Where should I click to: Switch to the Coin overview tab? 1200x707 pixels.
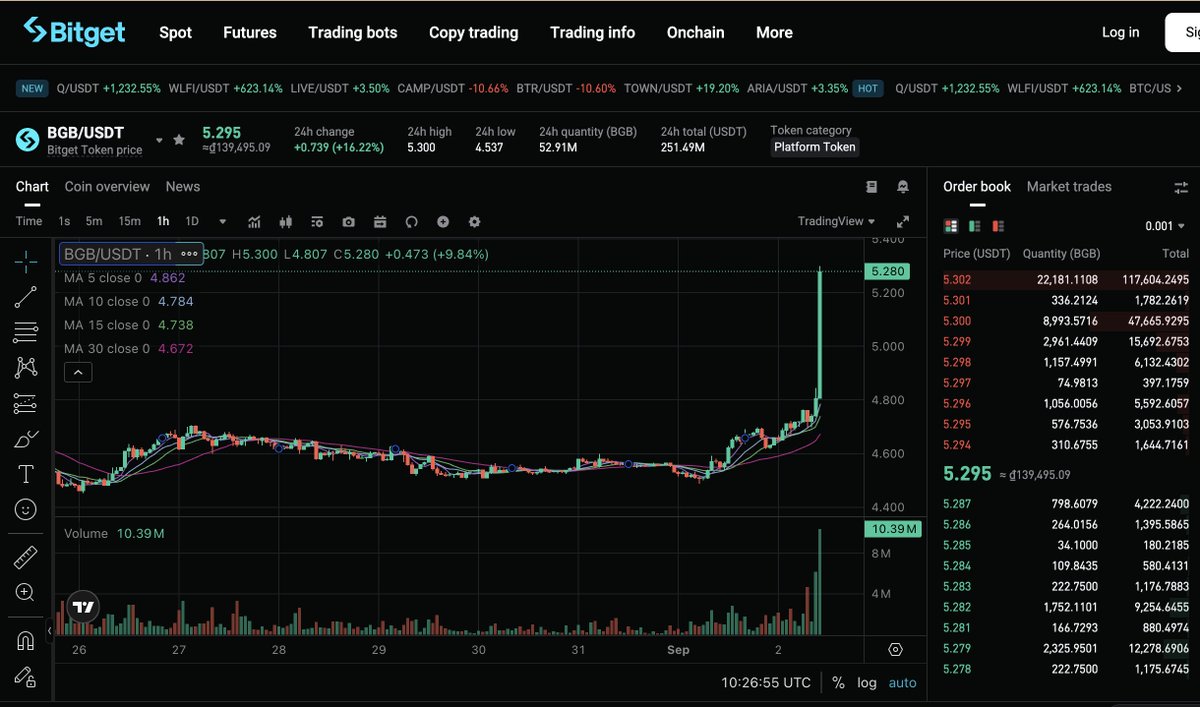click(x=107, y=186)
